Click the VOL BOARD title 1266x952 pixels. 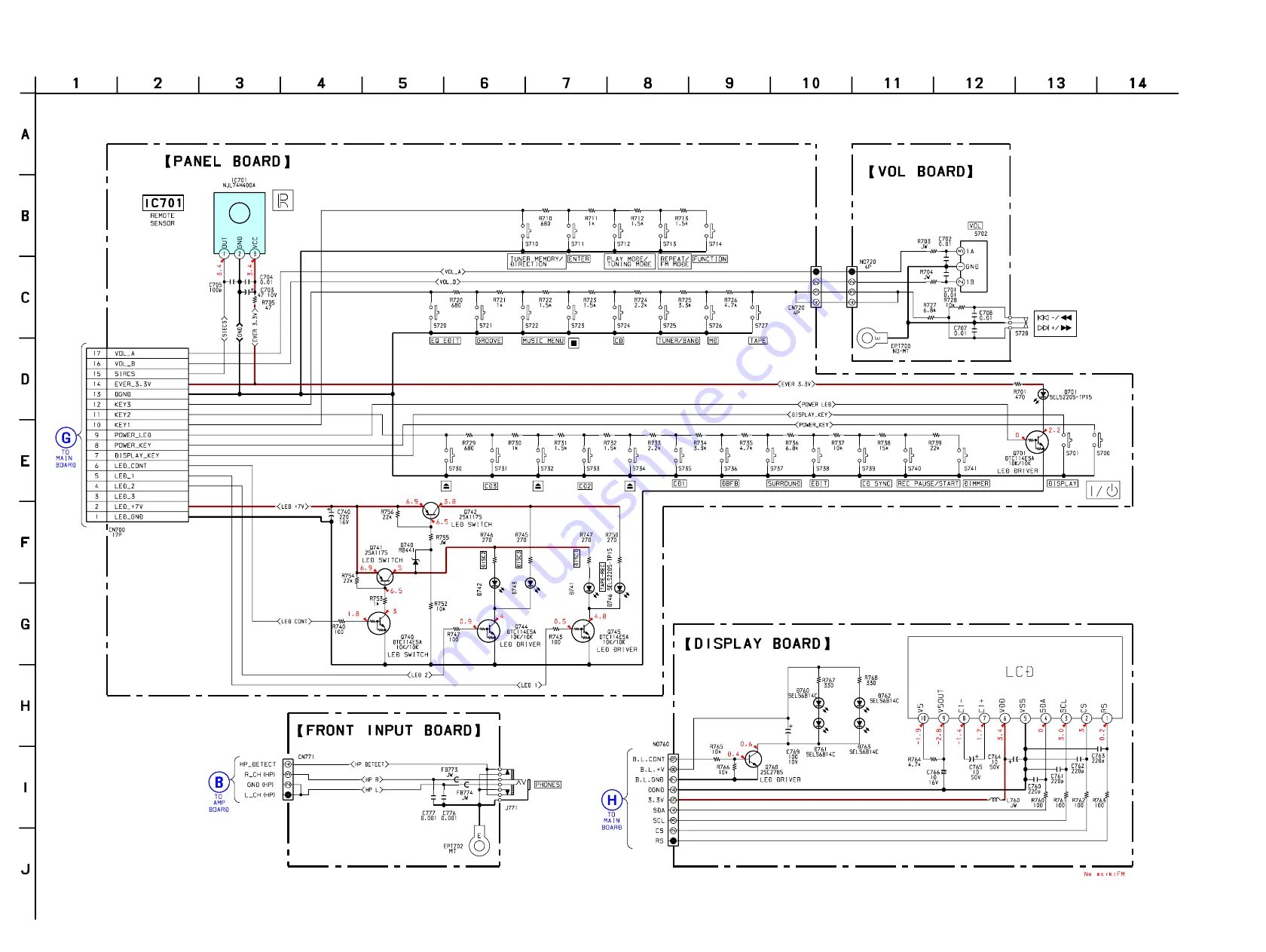point(921,172)
